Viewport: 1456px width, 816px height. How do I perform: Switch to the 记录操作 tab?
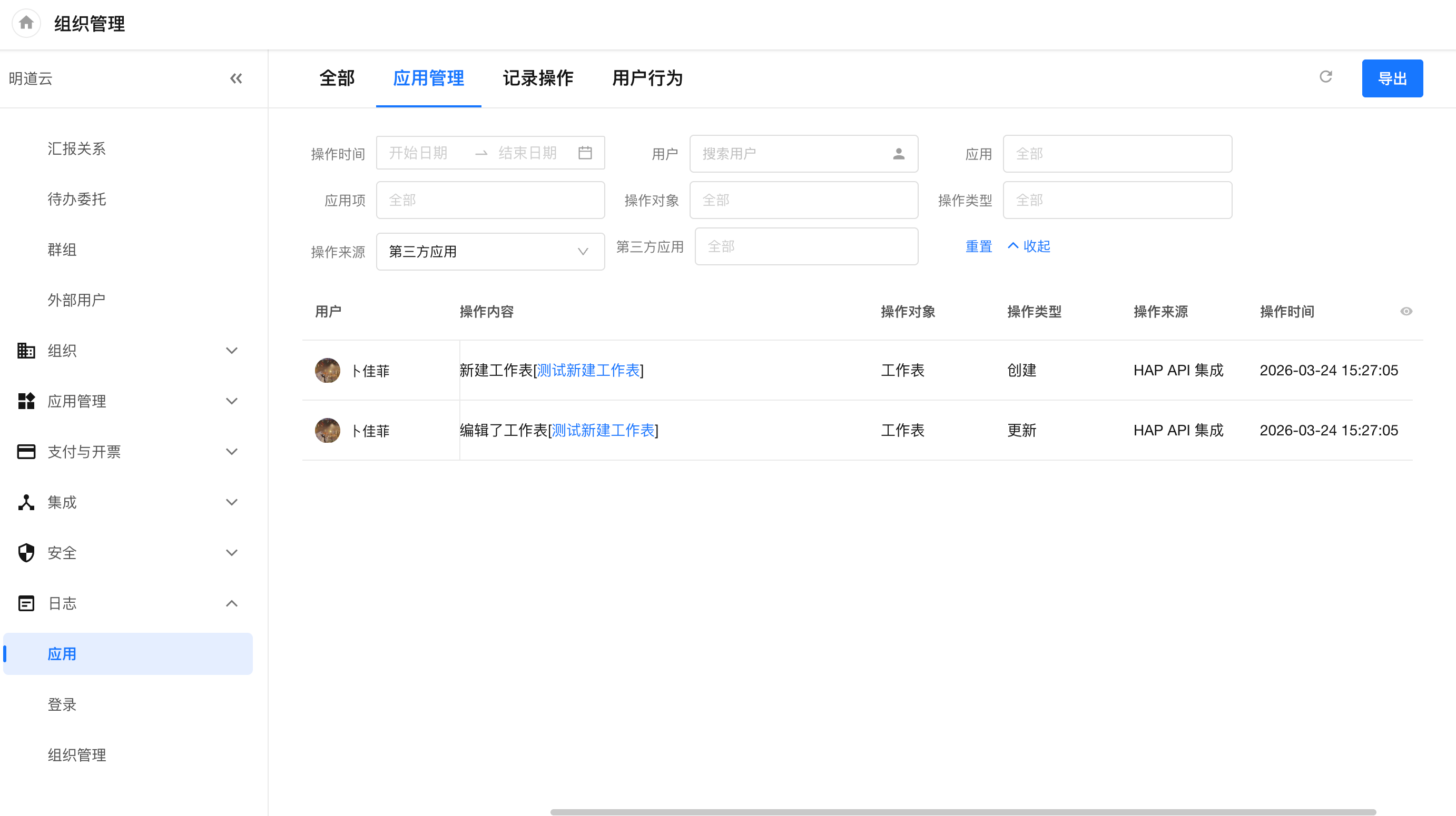tap(537, 78)
